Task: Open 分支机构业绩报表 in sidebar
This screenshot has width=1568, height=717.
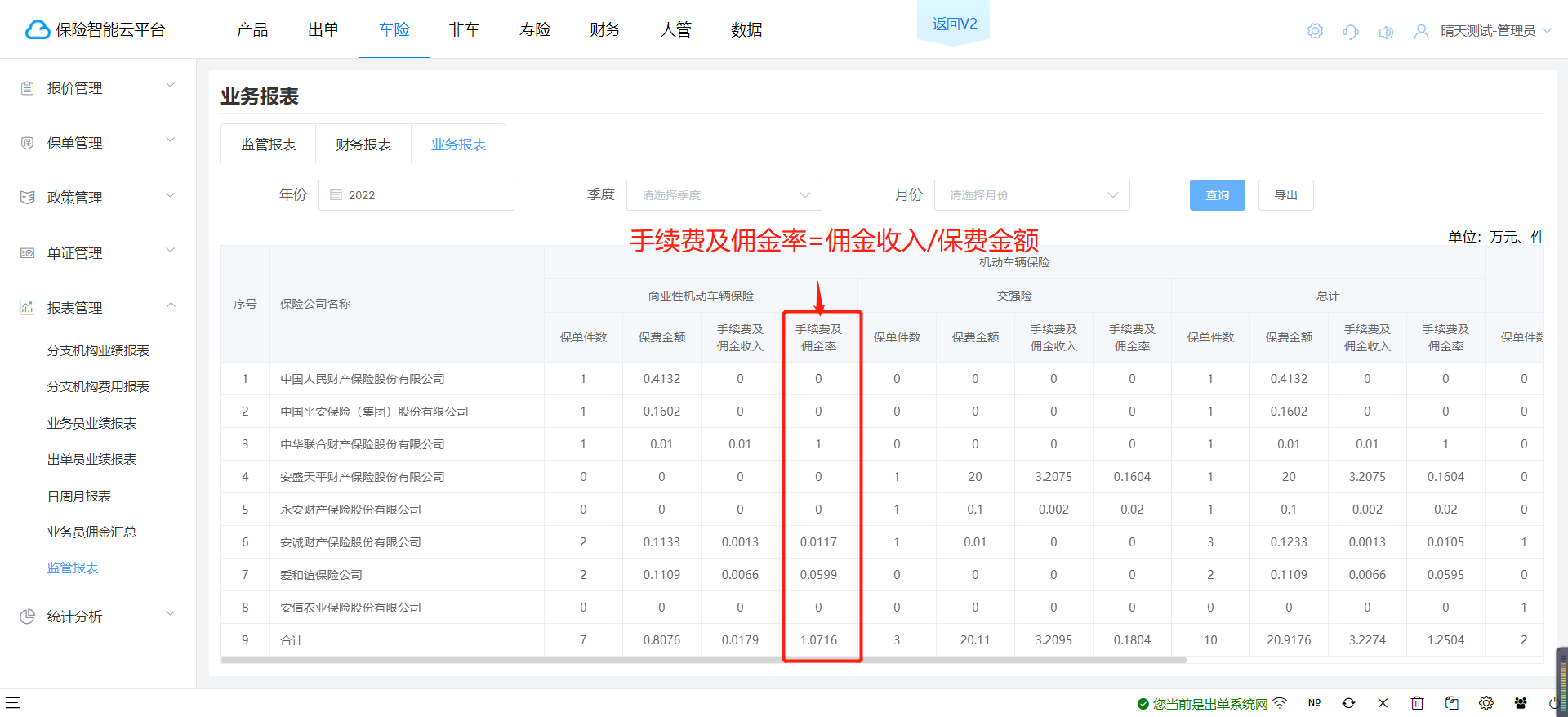Action: pyautogui.click(x=98, y=350)
